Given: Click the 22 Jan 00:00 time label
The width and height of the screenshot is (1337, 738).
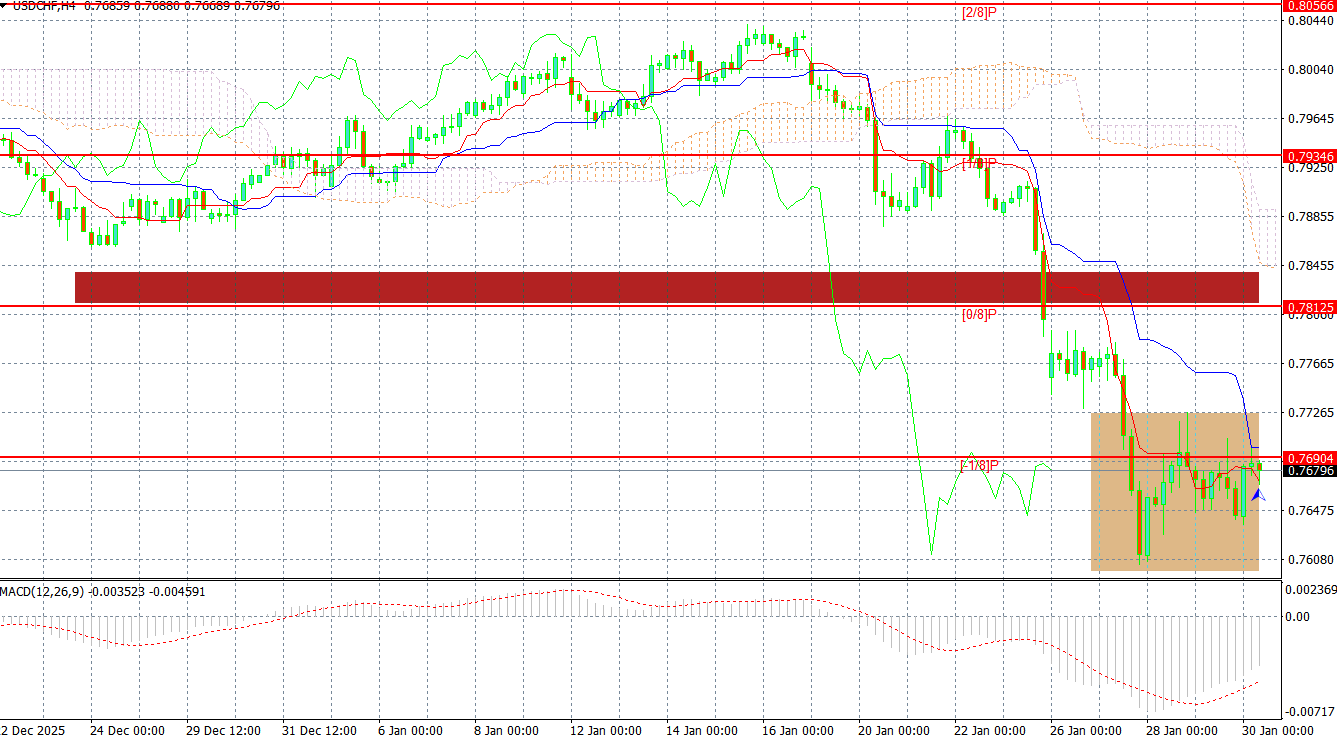Looking at the screenshot, I should [989, 730].
